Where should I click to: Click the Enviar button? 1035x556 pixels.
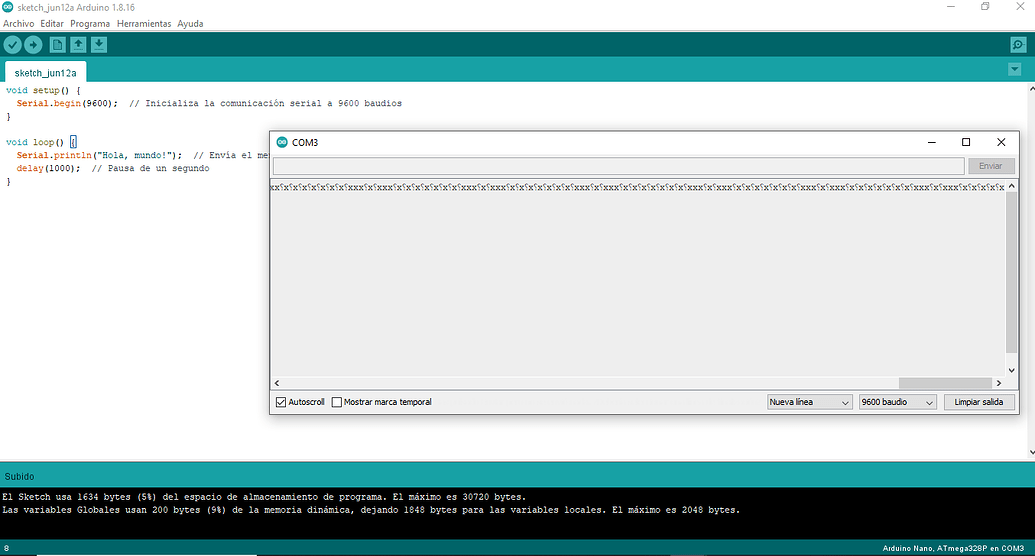pos(991,166)
